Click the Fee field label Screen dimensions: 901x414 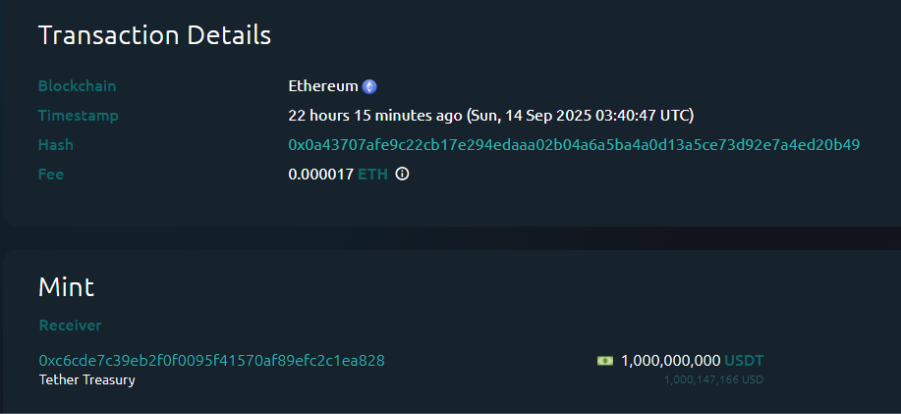pos(50,174)
